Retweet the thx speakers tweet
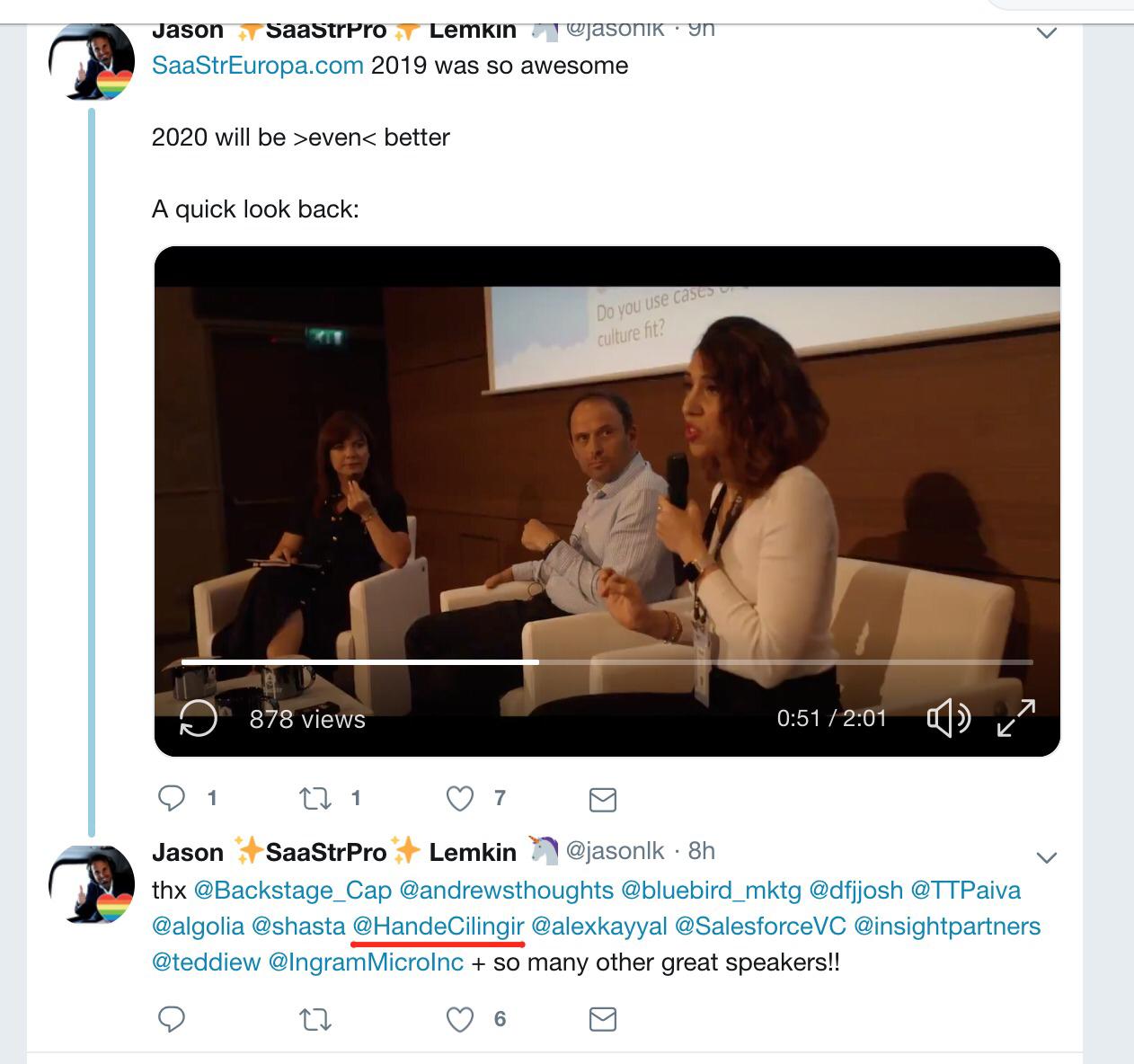Screen dimensions: 1134x1064 [x=315, y=1019]
